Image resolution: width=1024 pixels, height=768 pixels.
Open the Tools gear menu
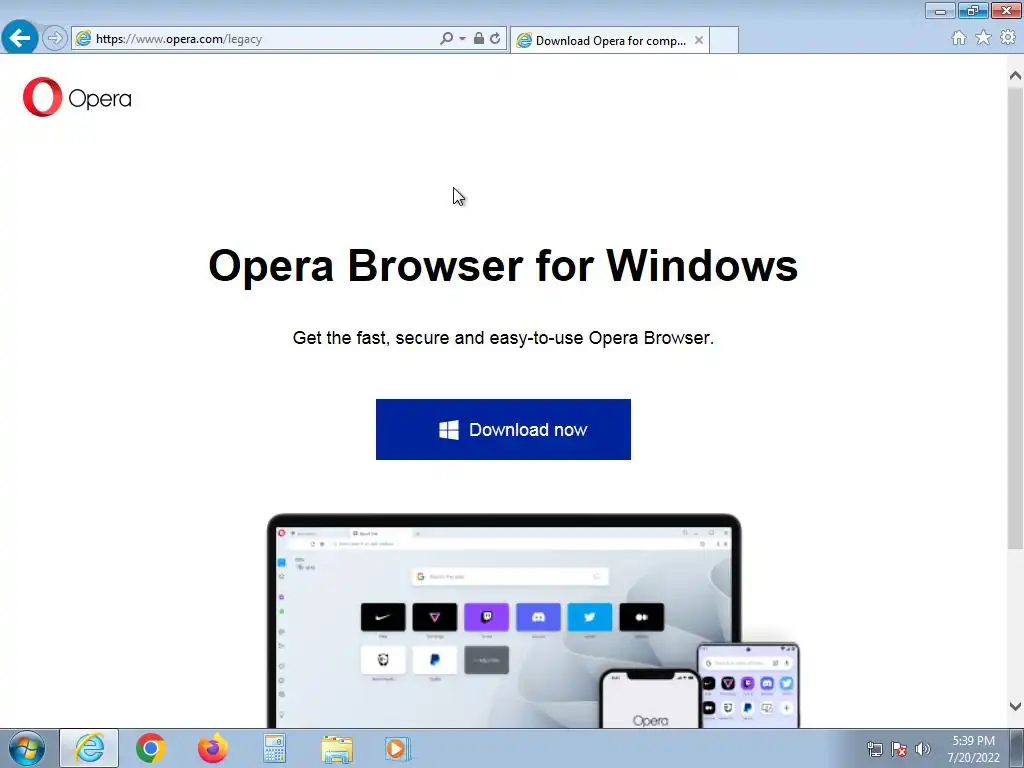tap(1008, 38)
